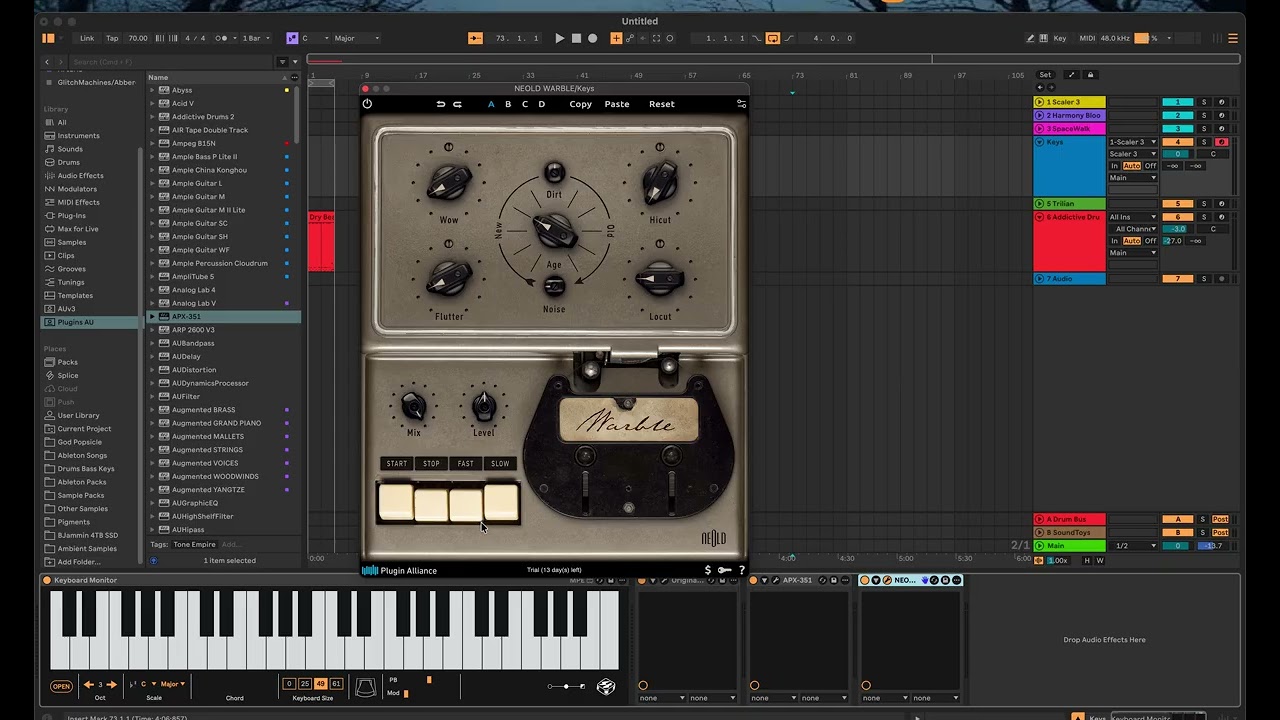Image resolution: width=1280 pixels, height=720 pixels.
Task: Toggle the Follow playback button
Action: click(476, 38)
